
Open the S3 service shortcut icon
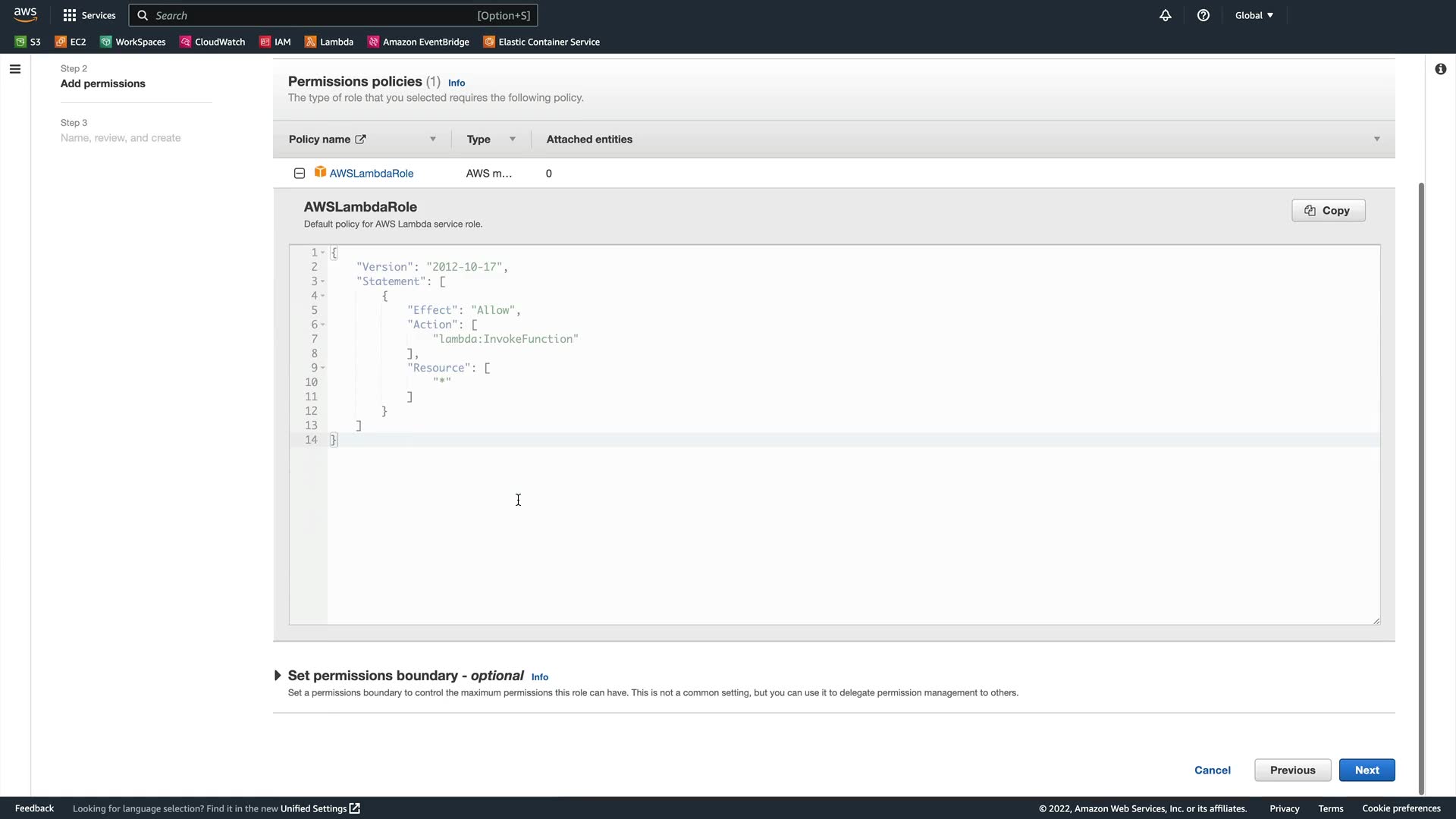point(20,42)
